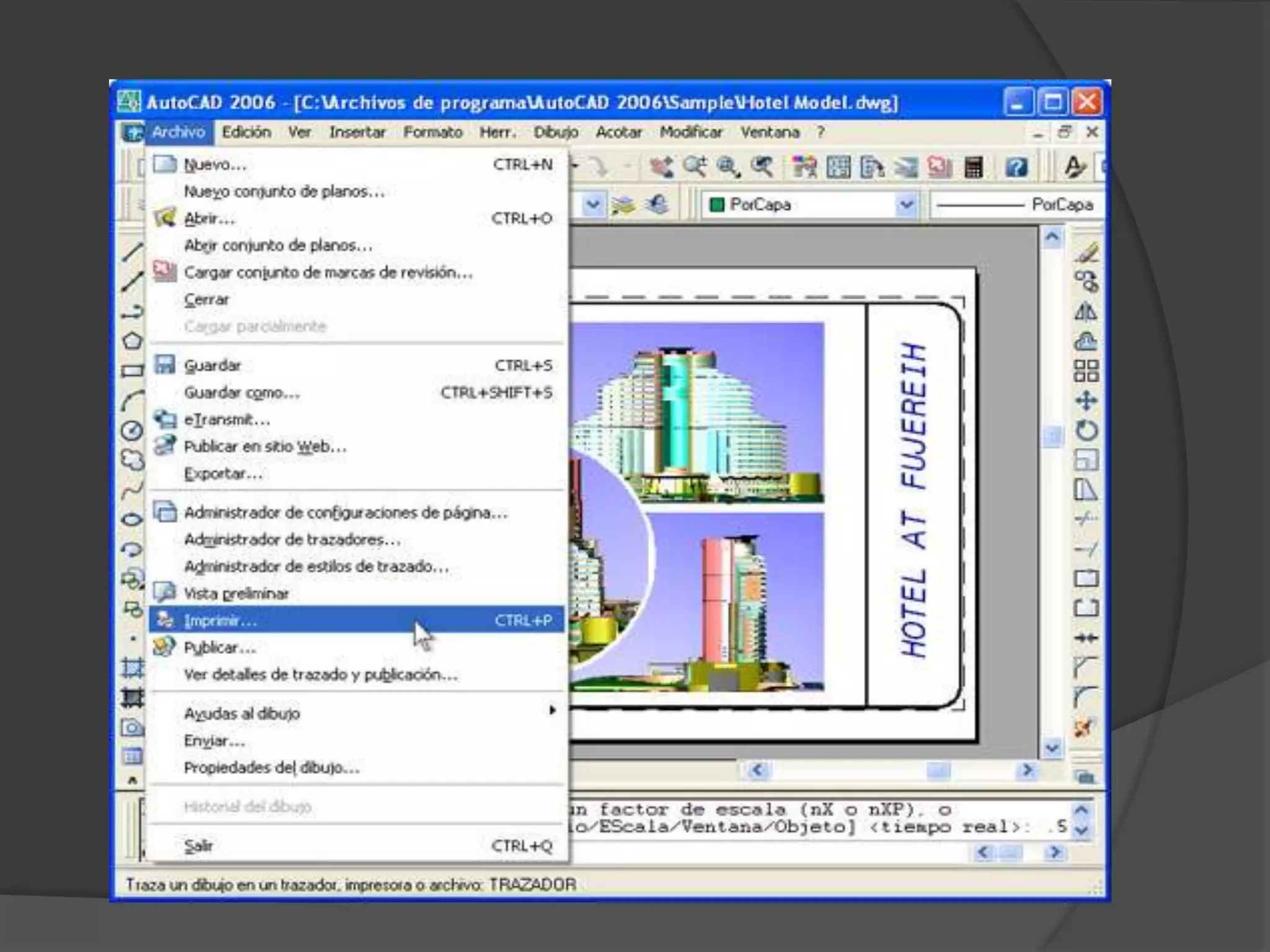Viewport: 1270px width, 952px height.
Task: Click the help question mark icon
Action: (1016, 167)
